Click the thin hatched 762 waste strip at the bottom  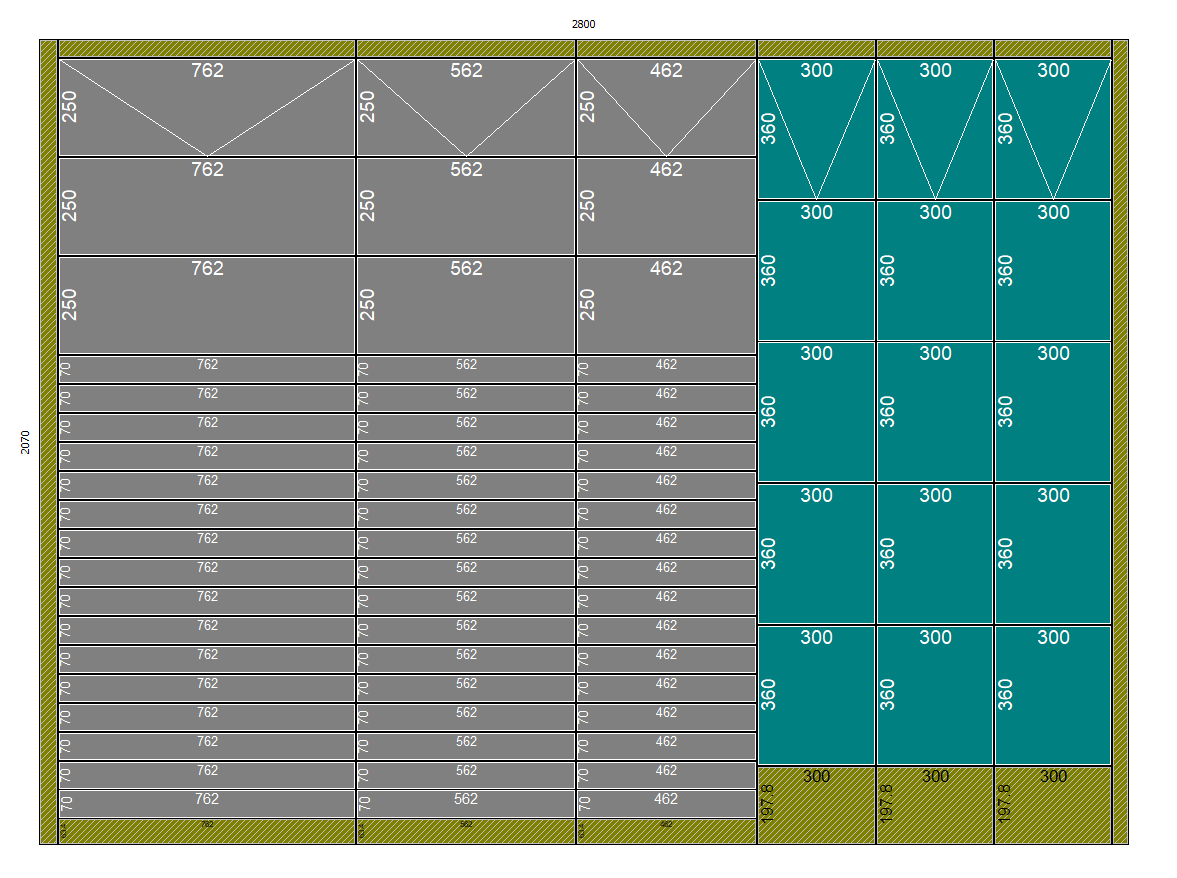tap(207, 831)
